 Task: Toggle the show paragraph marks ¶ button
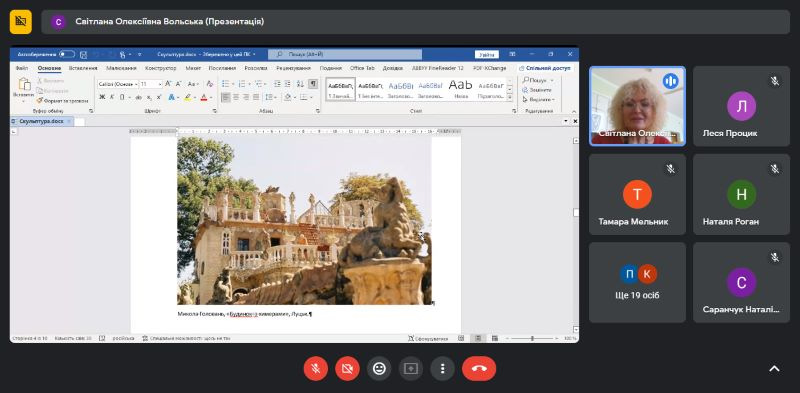(313, 84)
